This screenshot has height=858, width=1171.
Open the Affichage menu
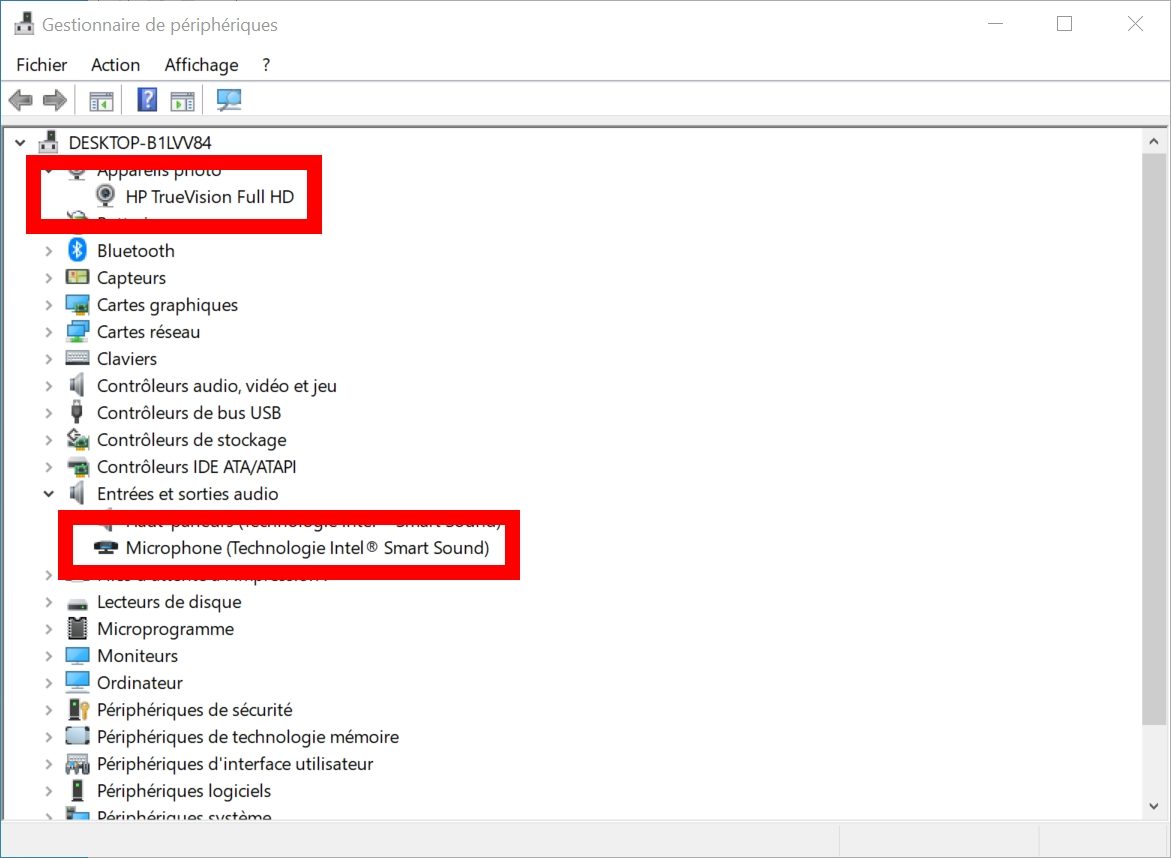pos(201,65)
